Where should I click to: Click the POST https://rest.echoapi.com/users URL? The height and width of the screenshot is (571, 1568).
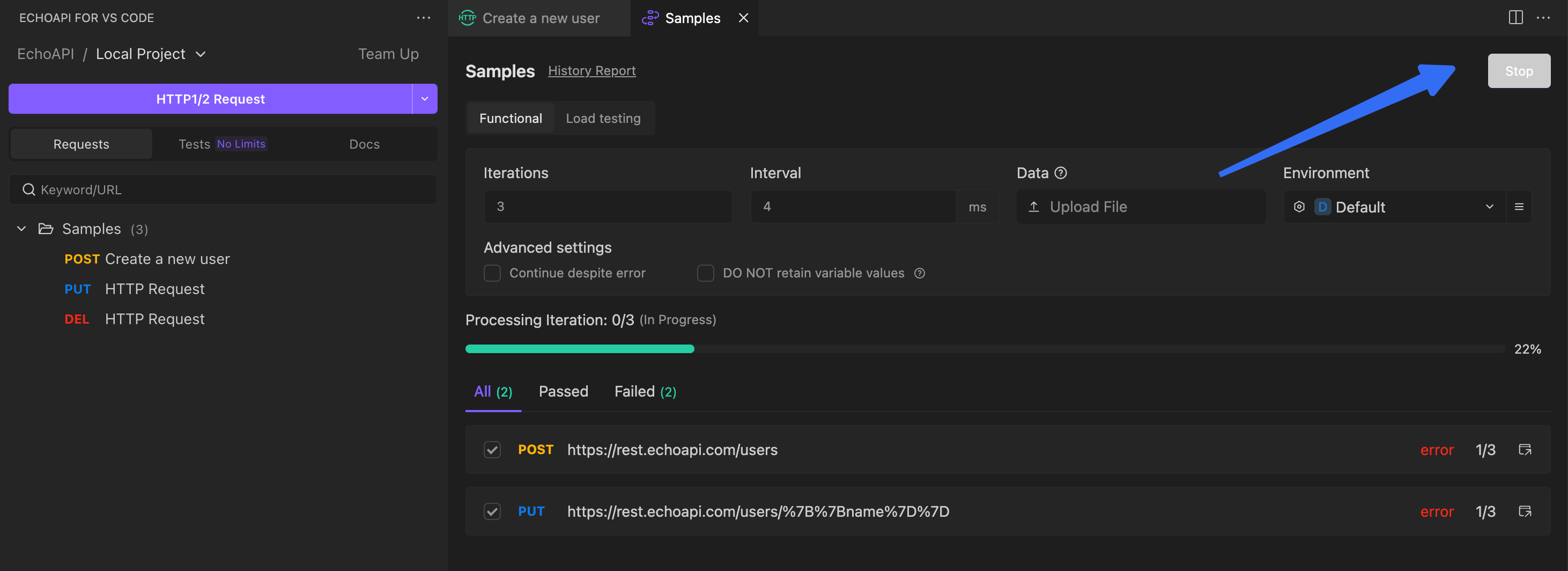[672, 450]
